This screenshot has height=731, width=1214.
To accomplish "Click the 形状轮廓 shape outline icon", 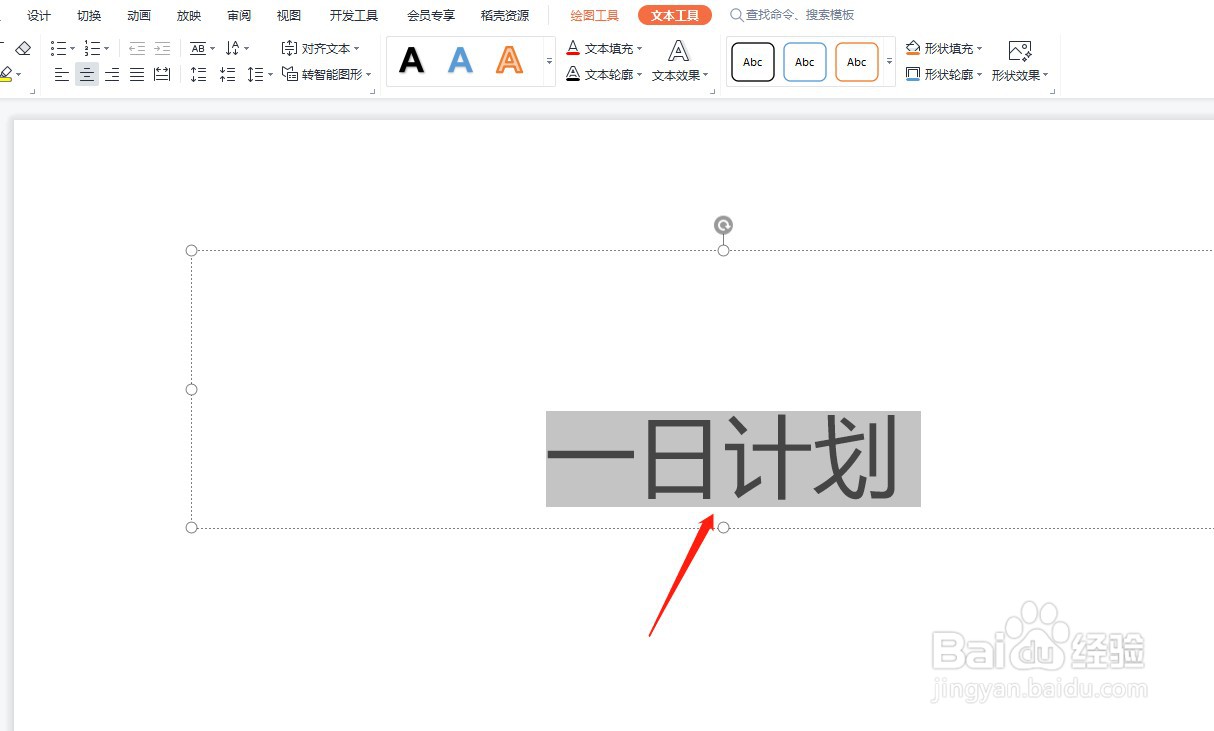I will tap(913, 74).
